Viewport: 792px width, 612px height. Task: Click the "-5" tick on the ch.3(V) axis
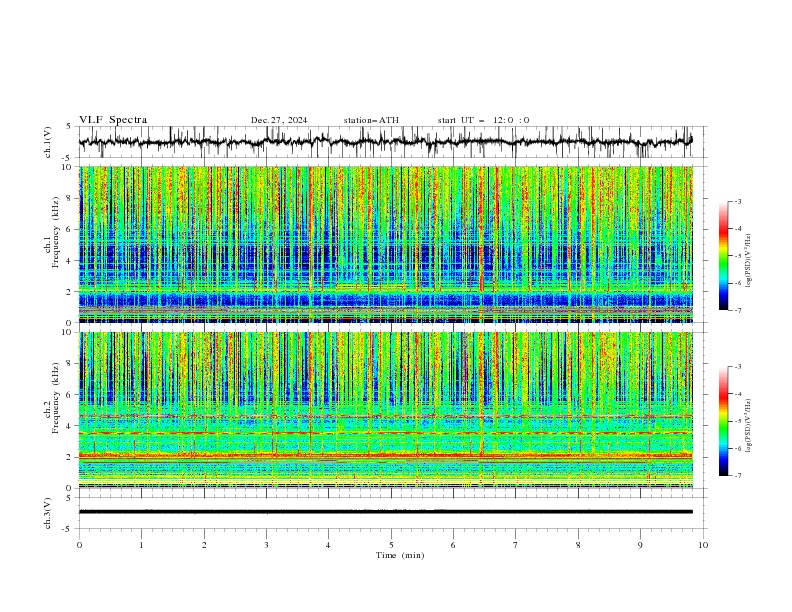(68, 529)
